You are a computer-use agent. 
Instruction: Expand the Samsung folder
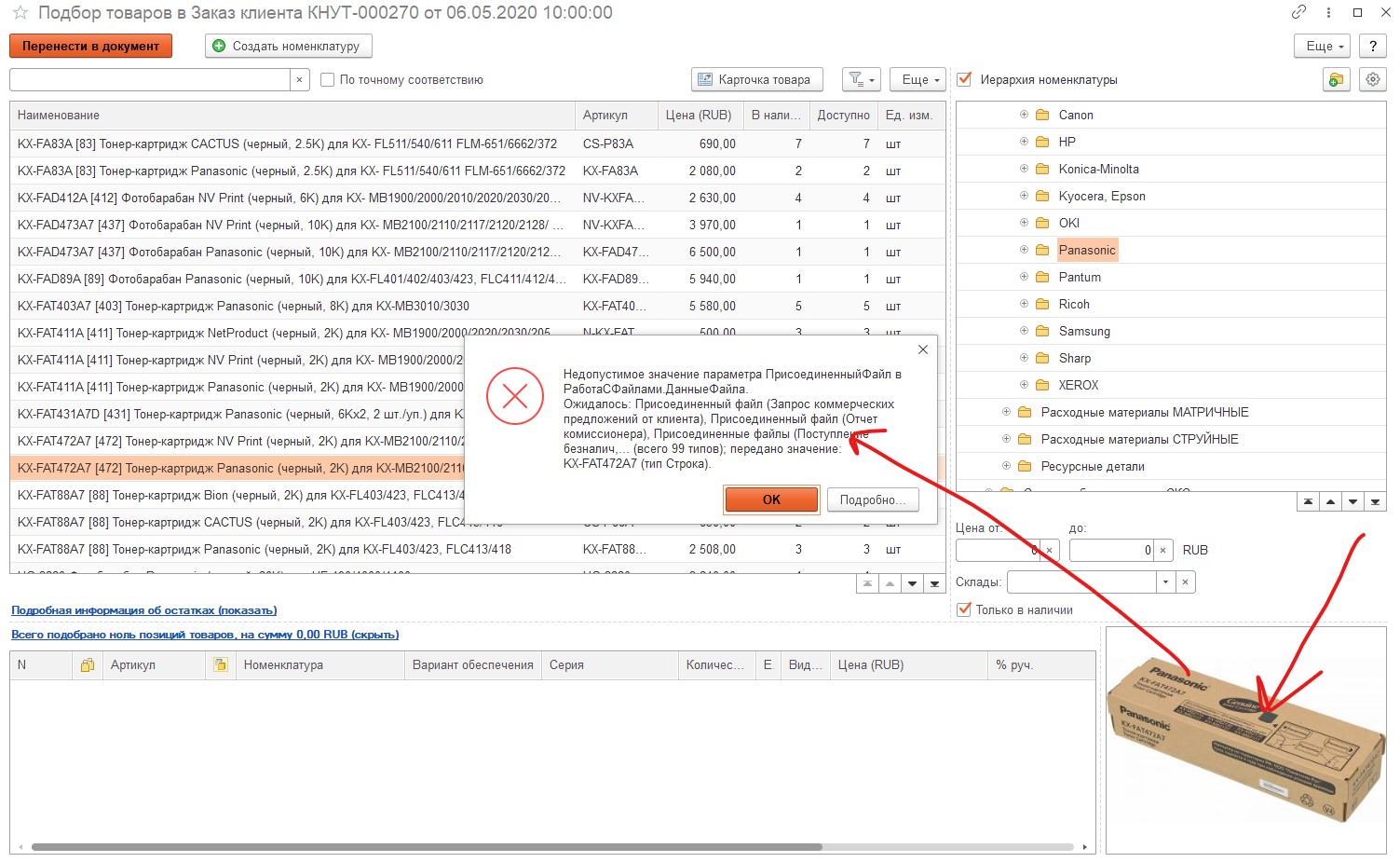(1024, 331)
